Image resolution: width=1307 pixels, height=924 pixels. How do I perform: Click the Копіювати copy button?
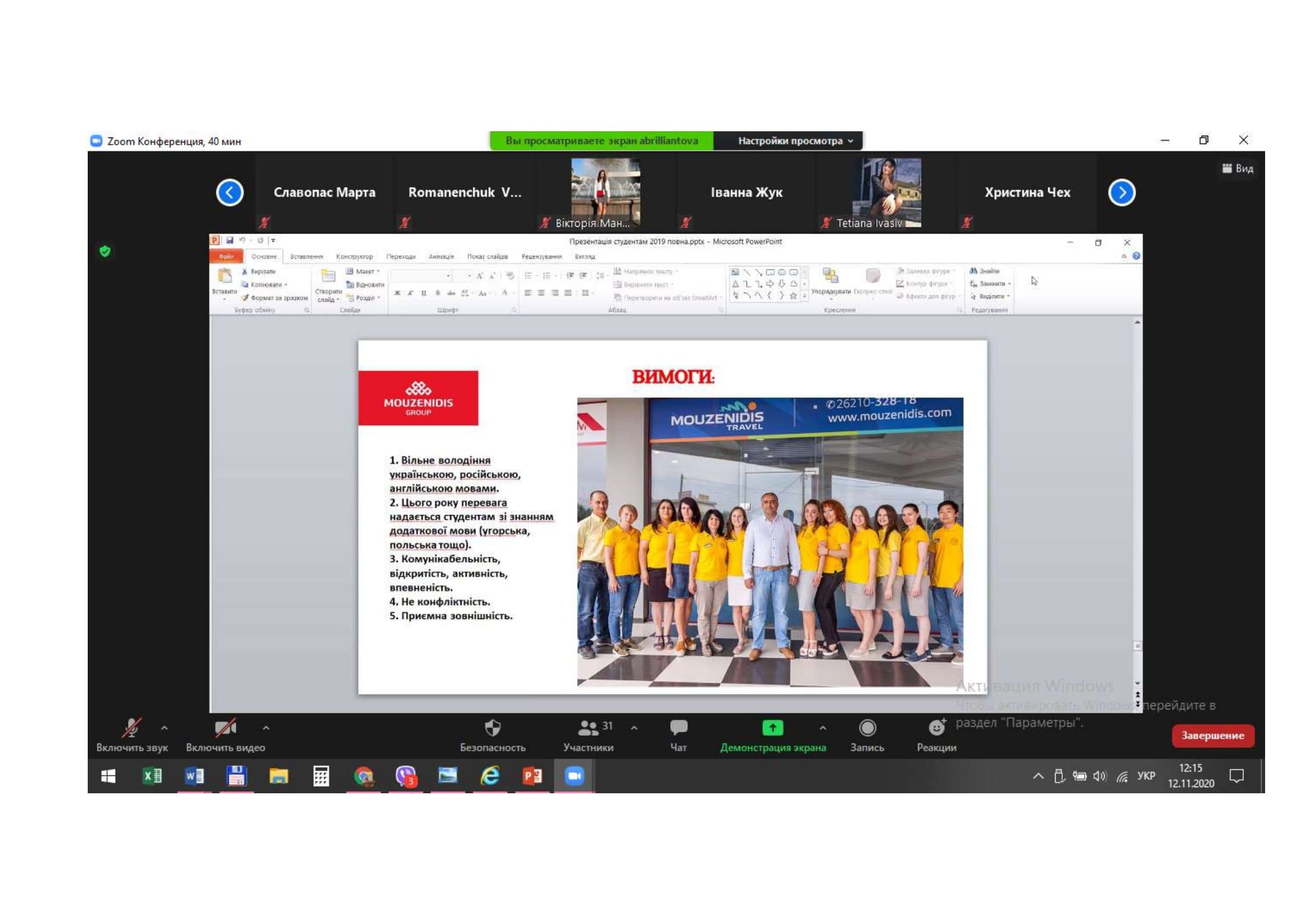[x=264, y=284]
